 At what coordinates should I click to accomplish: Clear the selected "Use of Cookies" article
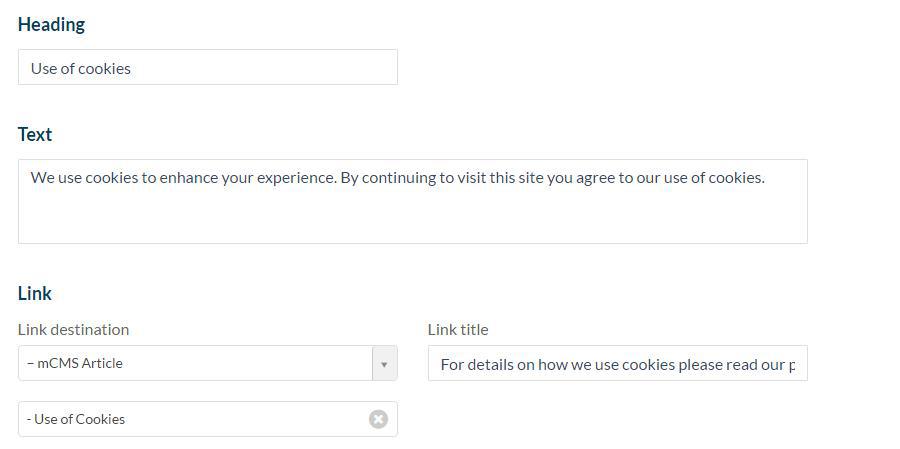tap(378, 419)
